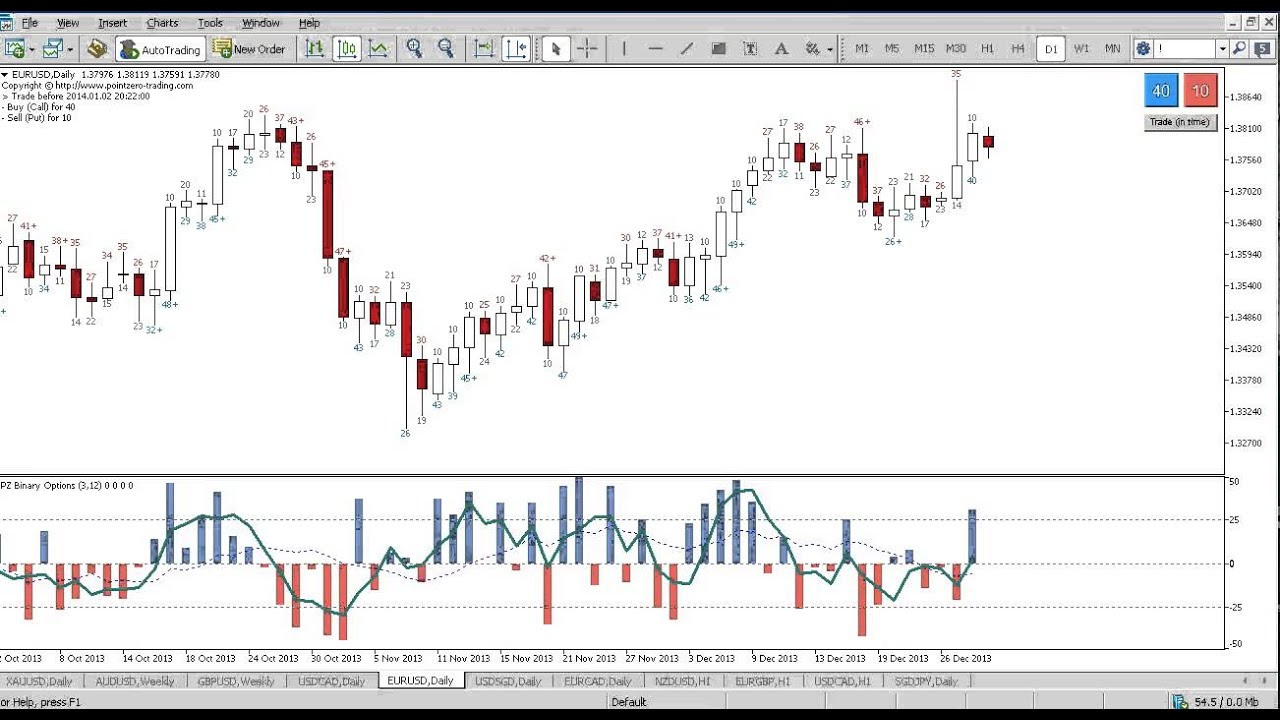The image size is (1280, 720).
Task: Select the trendline drawing tool
Action: coord(687,48)
